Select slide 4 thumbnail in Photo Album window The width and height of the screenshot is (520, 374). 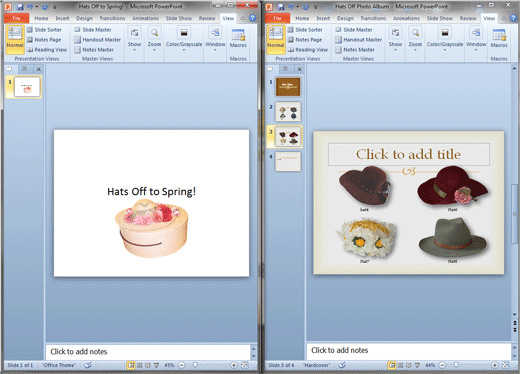click(288, 162)
